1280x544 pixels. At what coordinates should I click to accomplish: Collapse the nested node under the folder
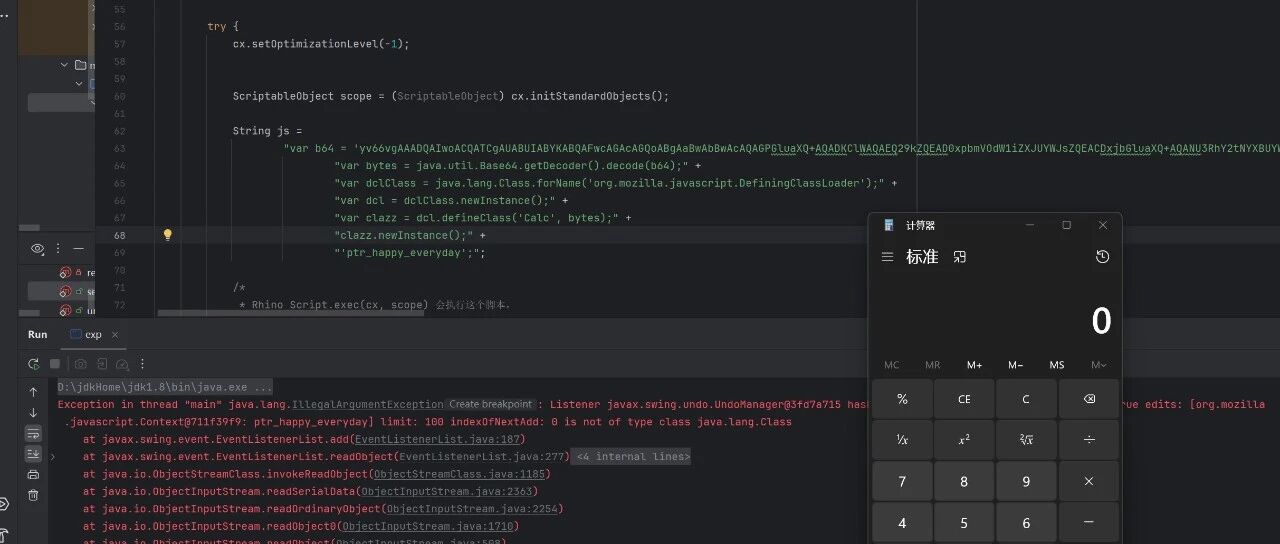pos(80,83)
